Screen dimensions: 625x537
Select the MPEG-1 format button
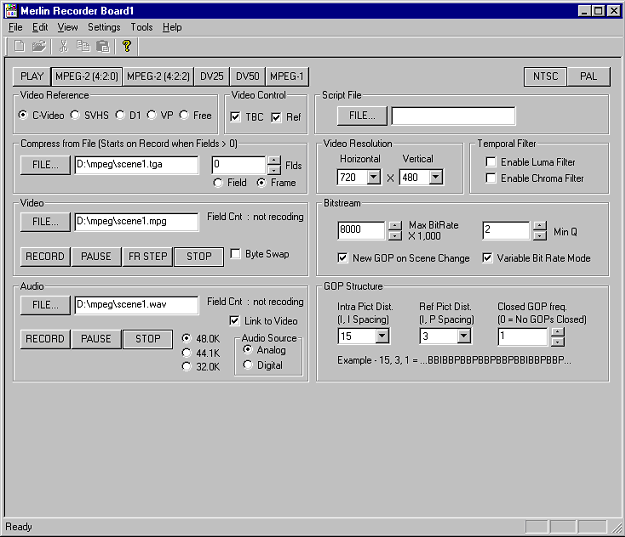pos(287,76)
